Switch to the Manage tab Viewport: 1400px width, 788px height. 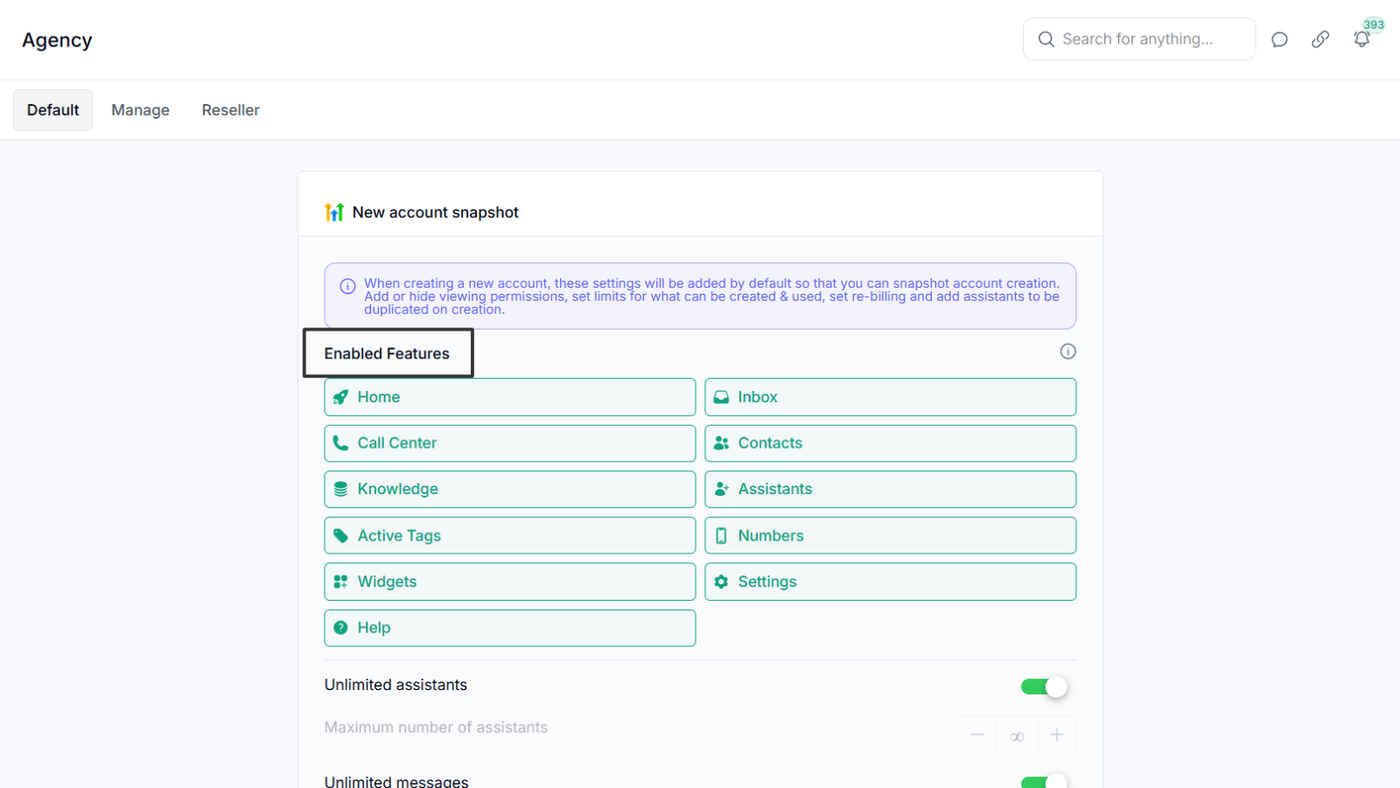coord(140,110)
